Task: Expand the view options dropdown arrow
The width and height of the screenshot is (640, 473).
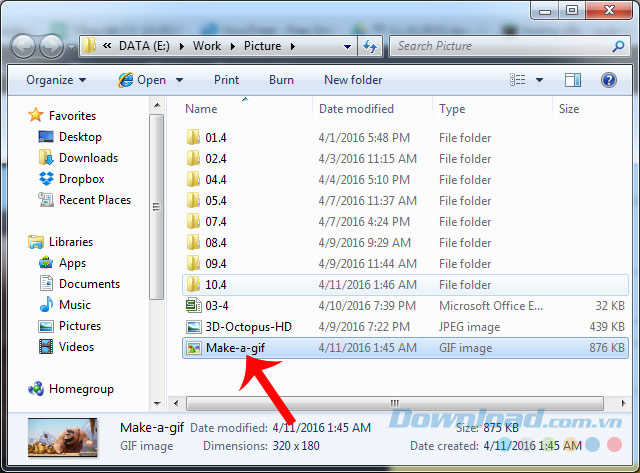Action: coord(539,80)
